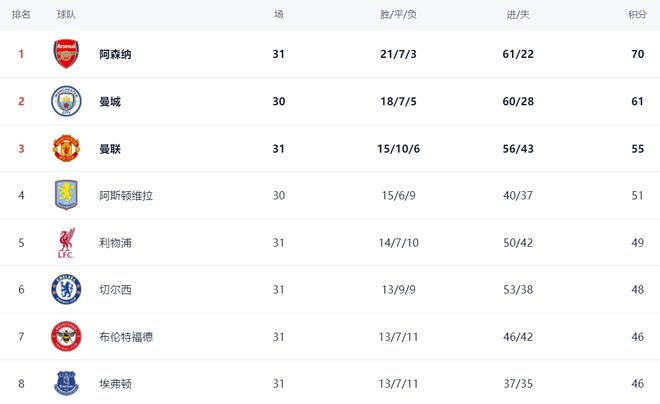Click the Arsenal club crest icon

(x=66, y=54)
